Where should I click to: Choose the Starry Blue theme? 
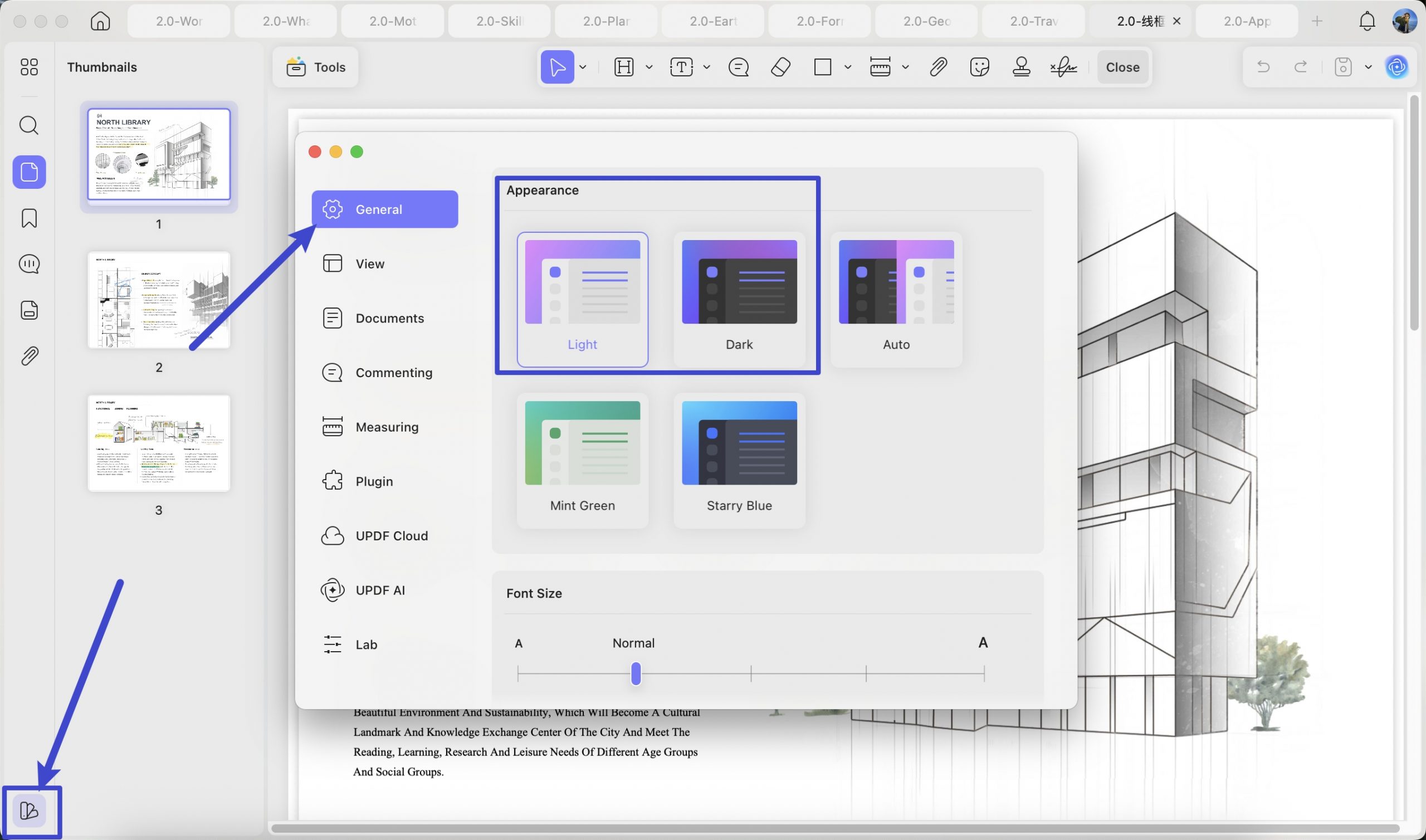point(739,461)
